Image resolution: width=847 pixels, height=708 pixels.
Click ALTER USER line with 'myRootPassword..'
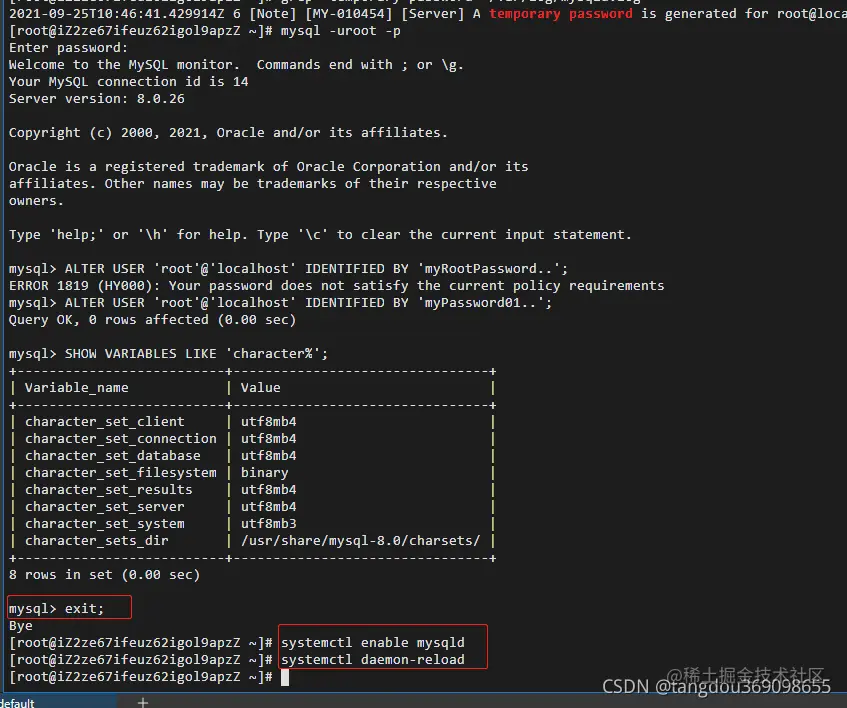click(288, 268)
